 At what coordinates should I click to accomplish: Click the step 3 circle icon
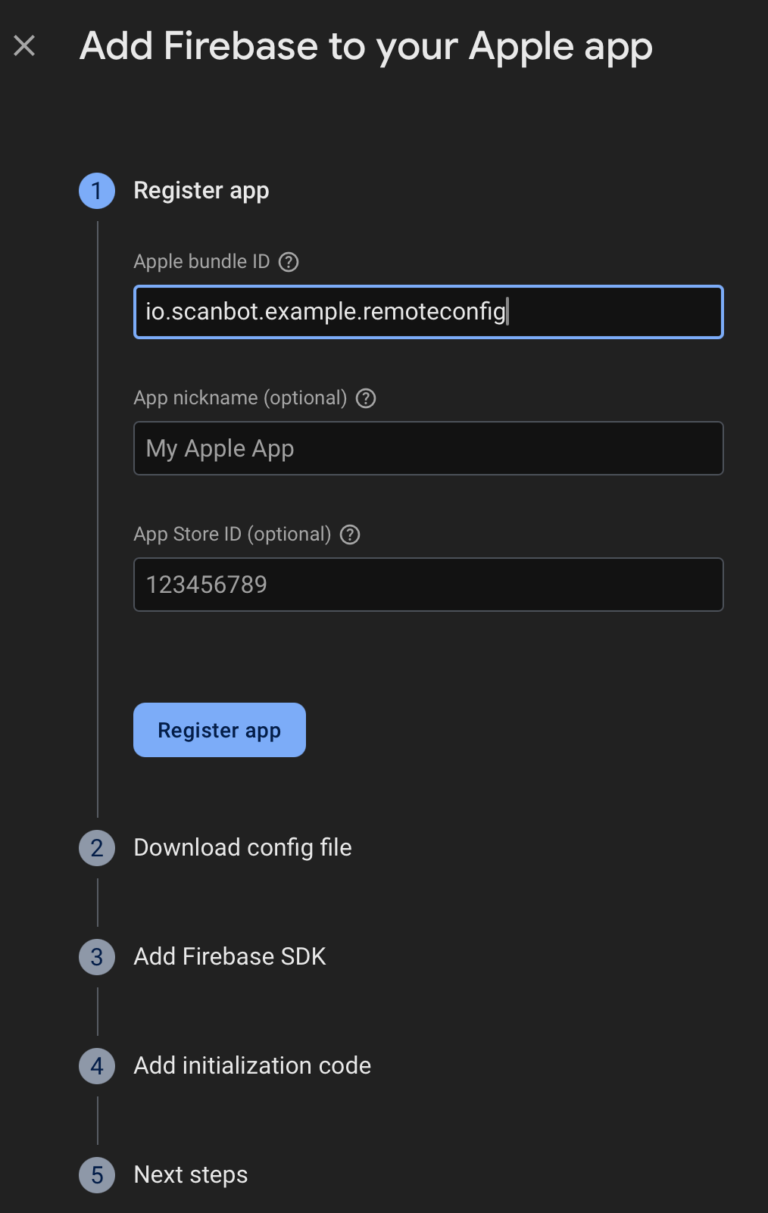tap(97, 956)
